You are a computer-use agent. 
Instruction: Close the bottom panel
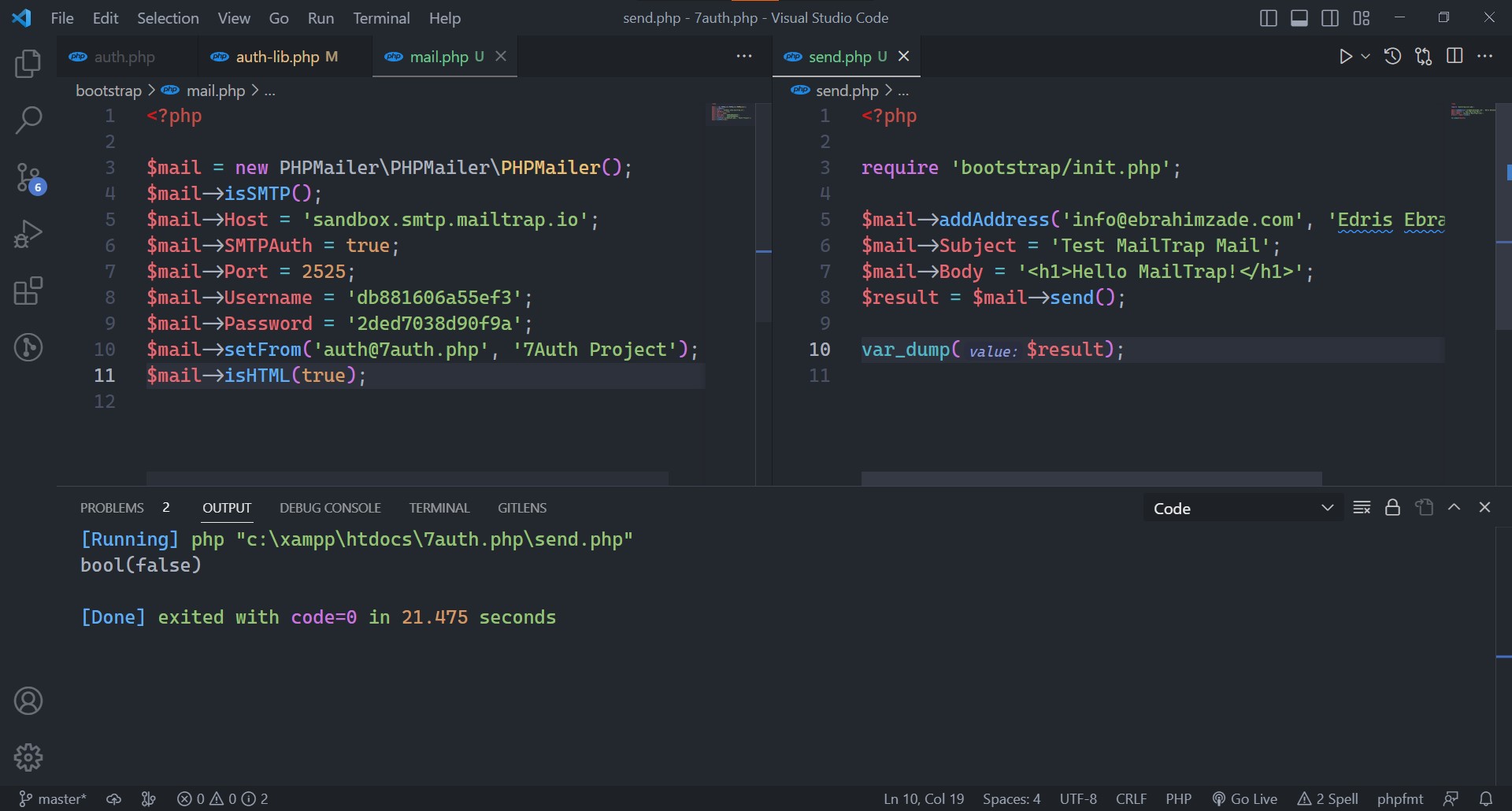[x=1485, y=507]
